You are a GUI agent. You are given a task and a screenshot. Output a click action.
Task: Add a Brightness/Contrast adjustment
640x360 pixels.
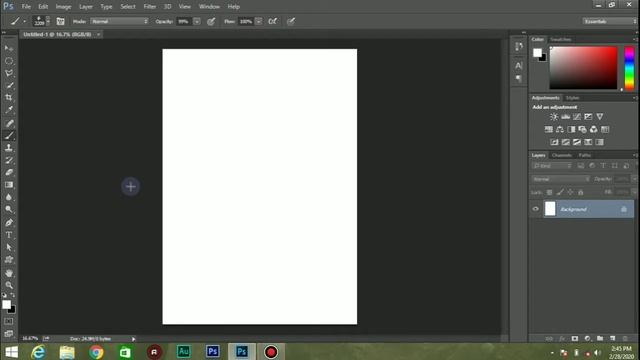pos(553,117)
